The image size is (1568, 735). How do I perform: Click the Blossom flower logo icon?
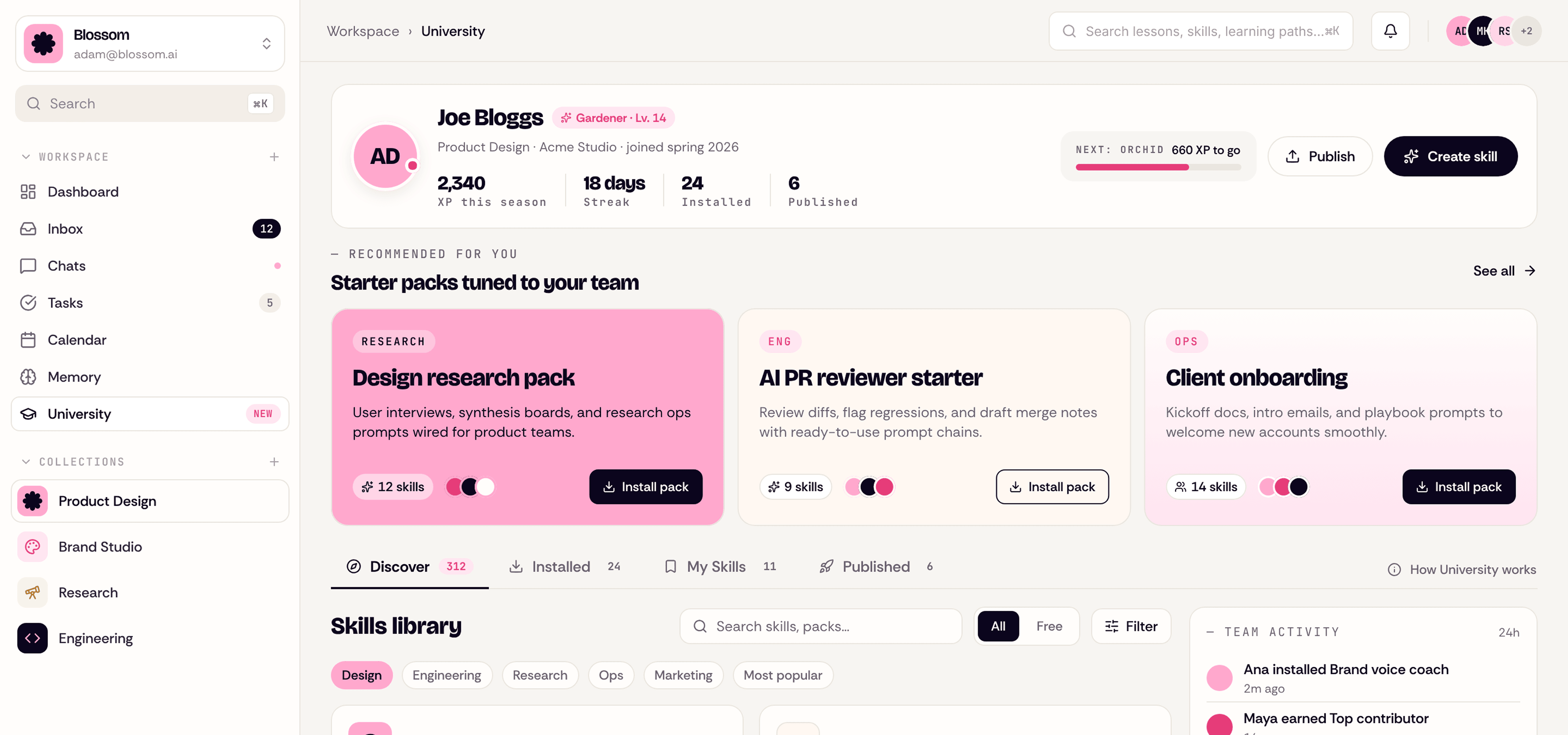pyautogui.click(x=43, y=44)
